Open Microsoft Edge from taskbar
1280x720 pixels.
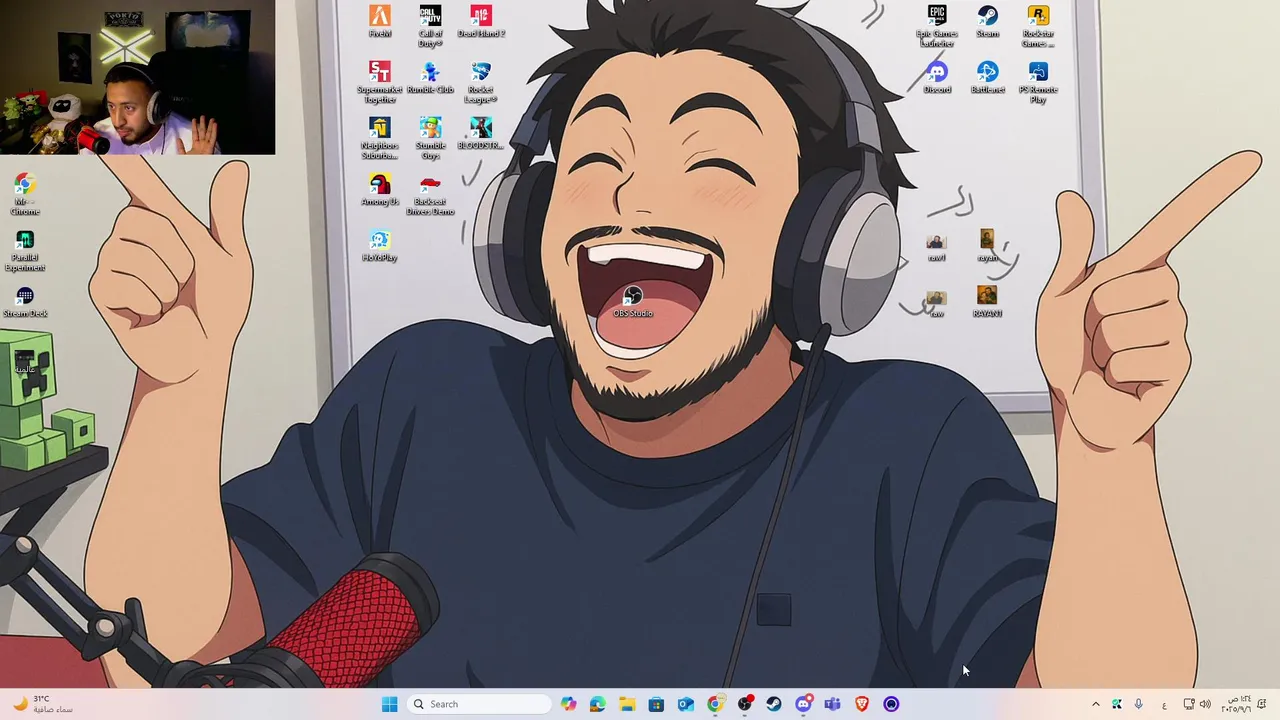pyautogui.click(x=597, y=704)
